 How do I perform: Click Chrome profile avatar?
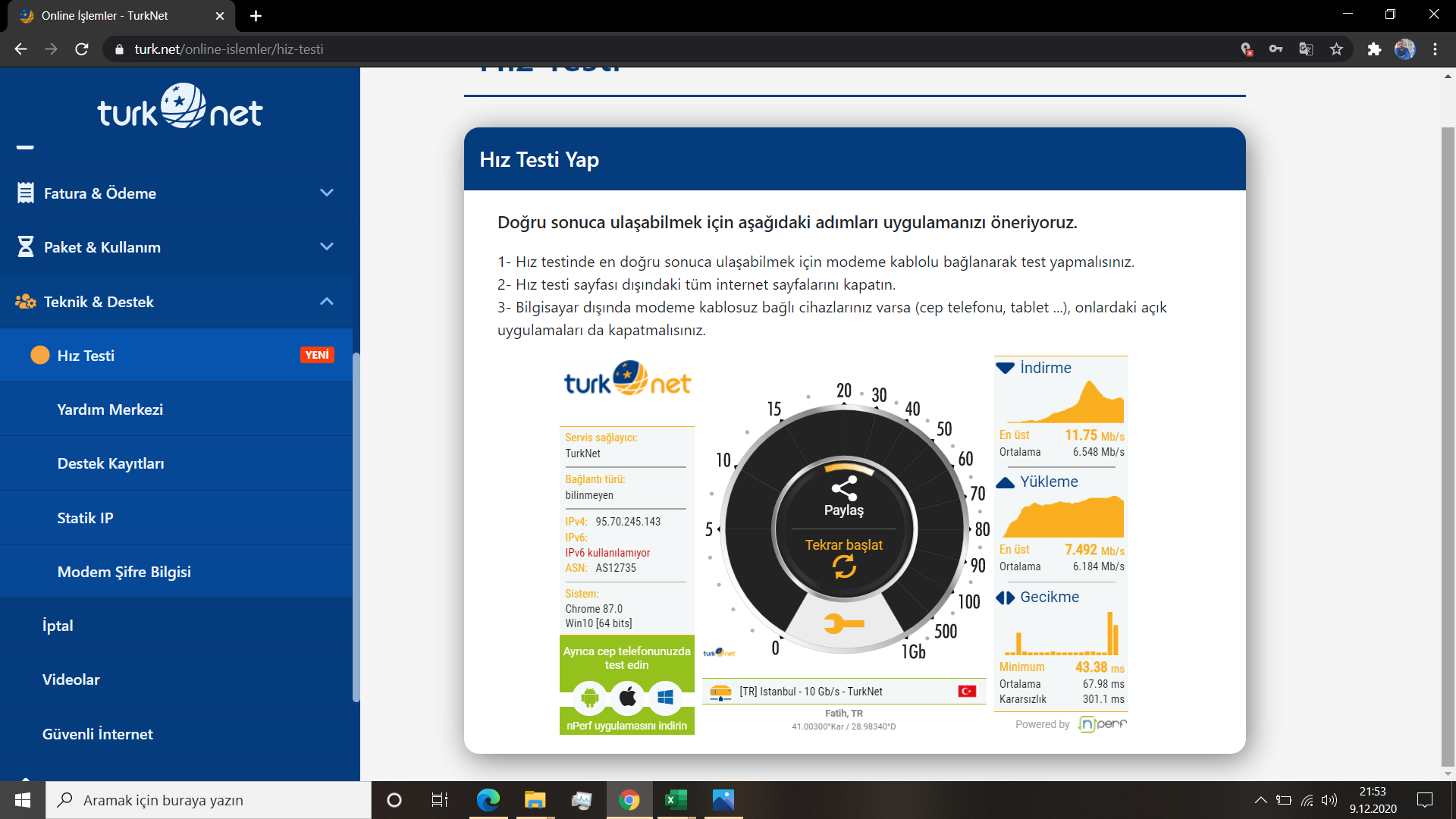(x=1404, y=49)
